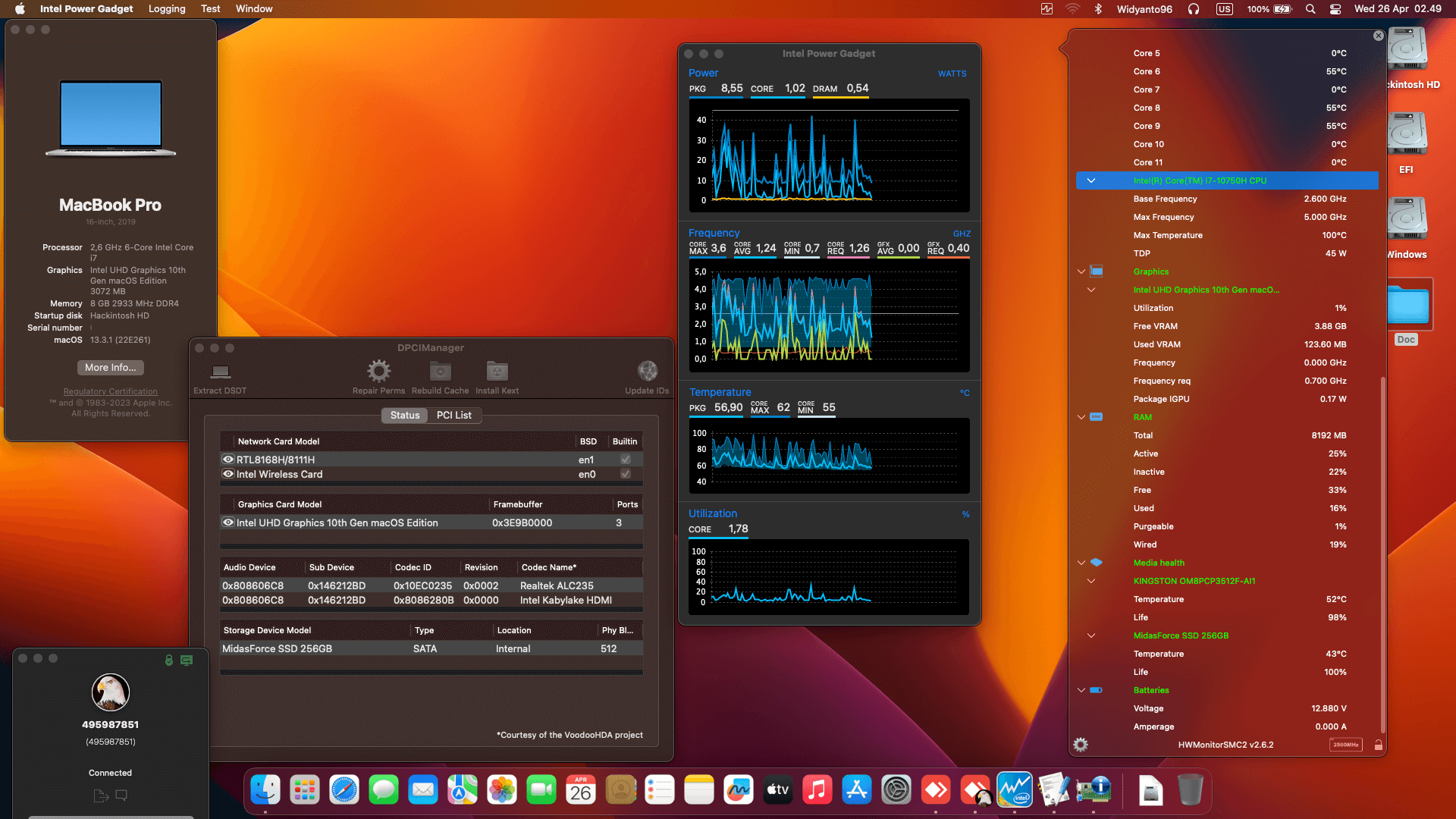This screenshot has height=819, width=1456.
Task: Open System Settings from the Dock
Action: tap(896, 790)
